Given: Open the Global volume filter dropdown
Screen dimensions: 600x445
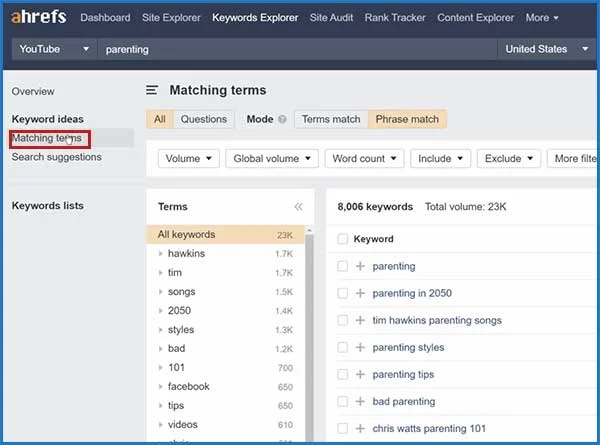Looking at the screenshot, I should 272,158.
